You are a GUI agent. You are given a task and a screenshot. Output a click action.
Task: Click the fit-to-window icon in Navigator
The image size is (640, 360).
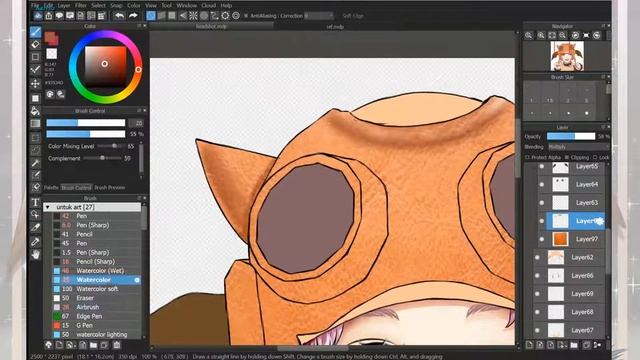click(x=552, y=36)
